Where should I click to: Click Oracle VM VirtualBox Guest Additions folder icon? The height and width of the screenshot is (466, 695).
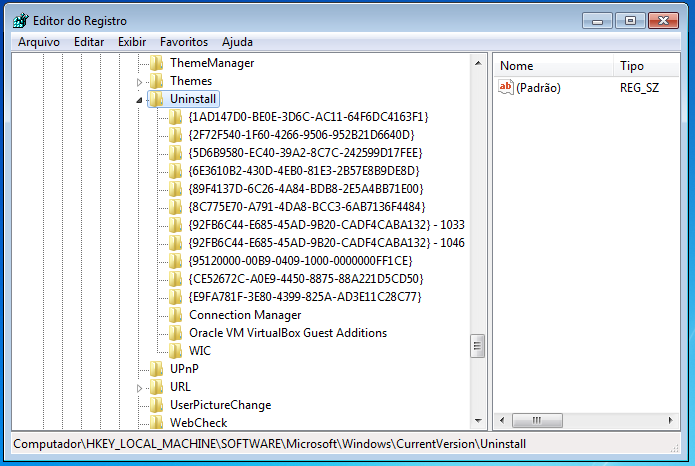tap(176, 333)
